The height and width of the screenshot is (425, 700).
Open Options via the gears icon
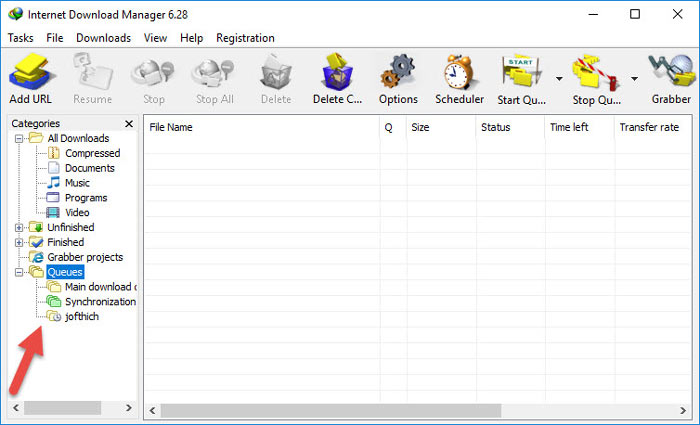click(x=398, y=71)
